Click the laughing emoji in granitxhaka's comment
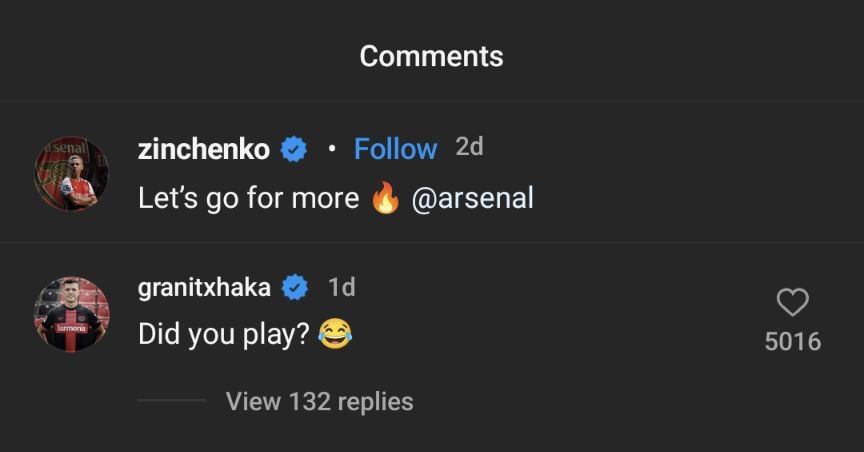The width and height of the screenshot is (864, 452). click(x=335, y=334)
